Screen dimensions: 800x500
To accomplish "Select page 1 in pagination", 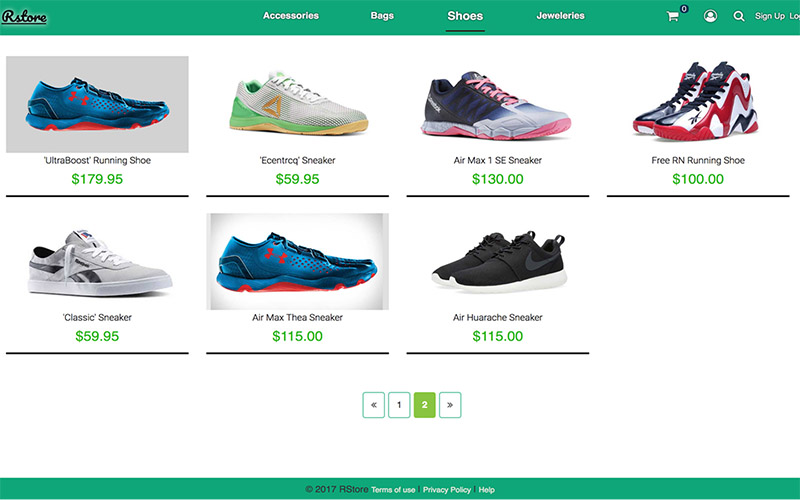I will tap(399, 405).
